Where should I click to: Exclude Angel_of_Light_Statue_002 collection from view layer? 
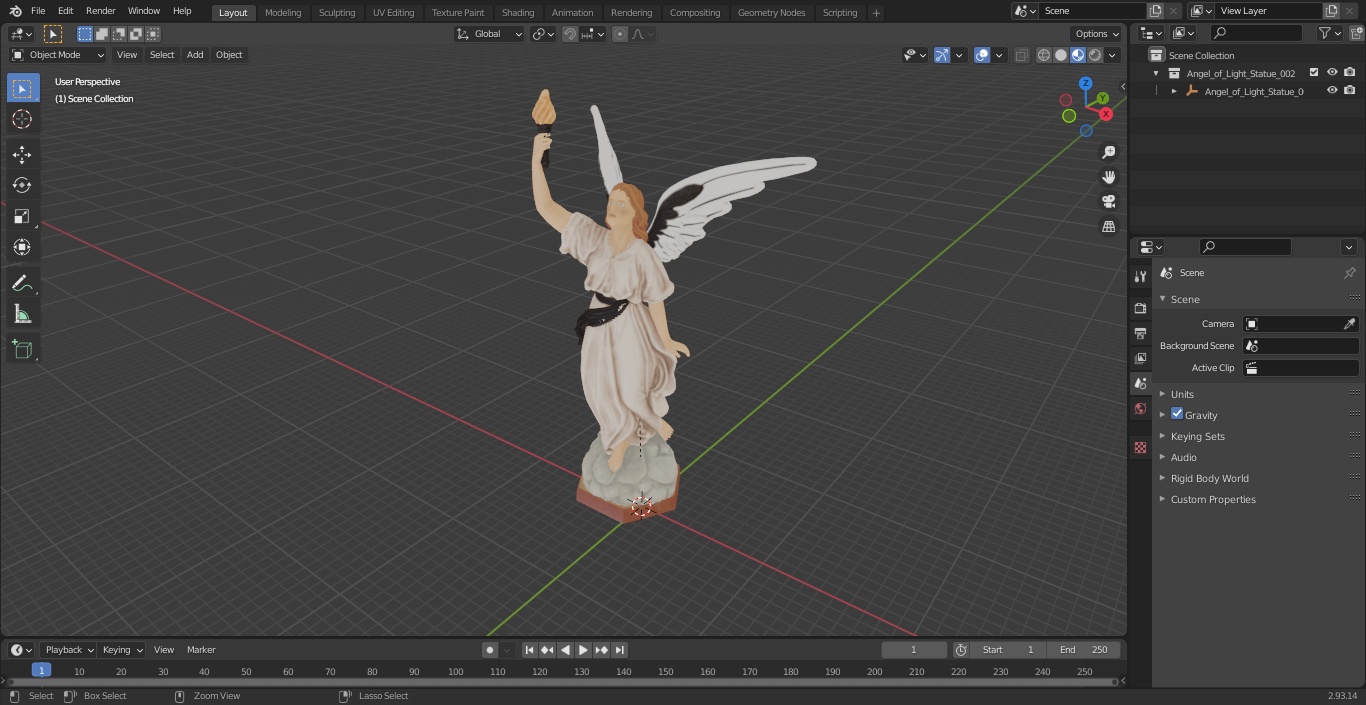1314,73
